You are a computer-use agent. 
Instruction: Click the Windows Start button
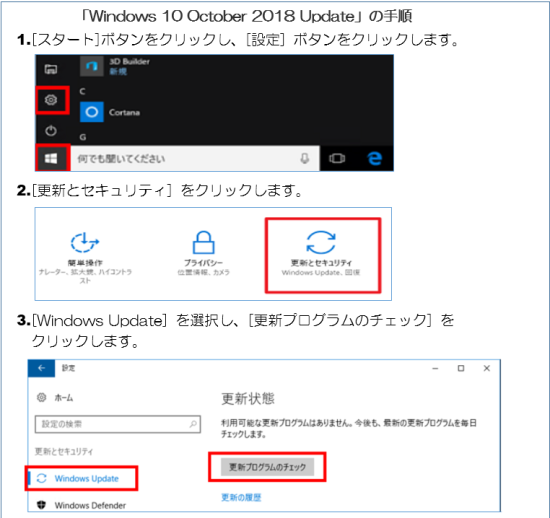51,159
